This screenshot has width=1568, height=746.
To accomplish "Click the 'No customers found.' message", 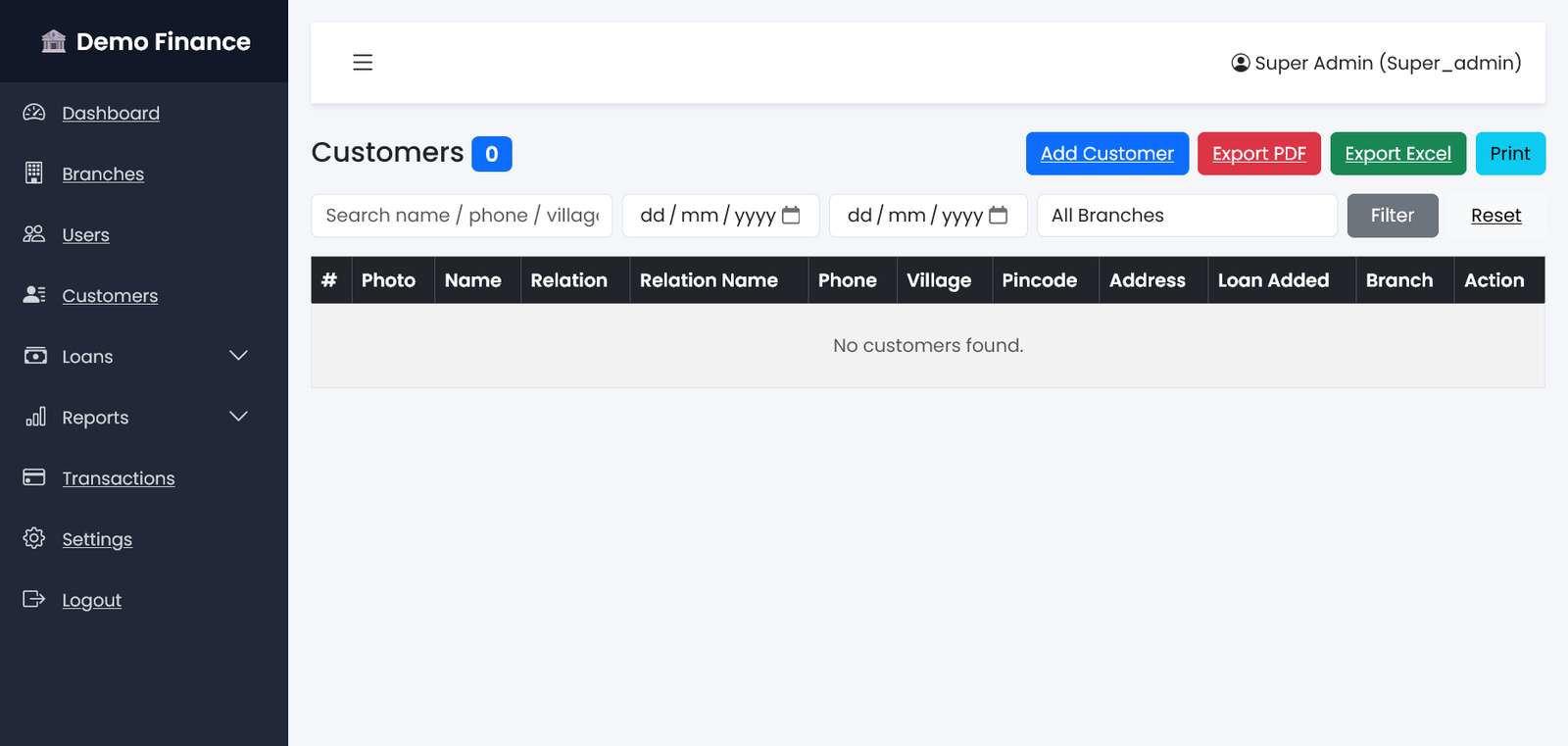I will (928, 345).
